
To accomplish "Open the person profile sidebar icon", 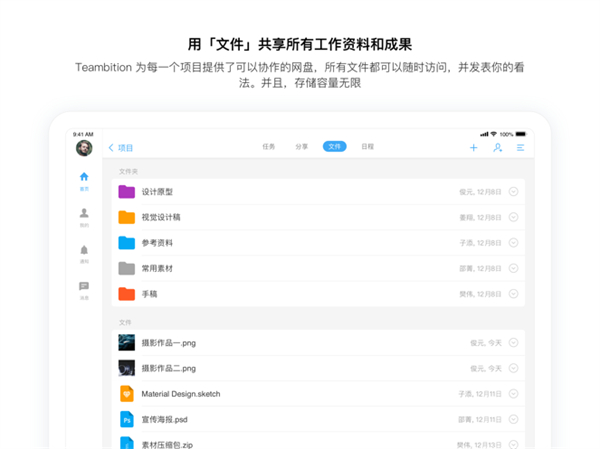I will pyautogui.click(x=84, y=213).
